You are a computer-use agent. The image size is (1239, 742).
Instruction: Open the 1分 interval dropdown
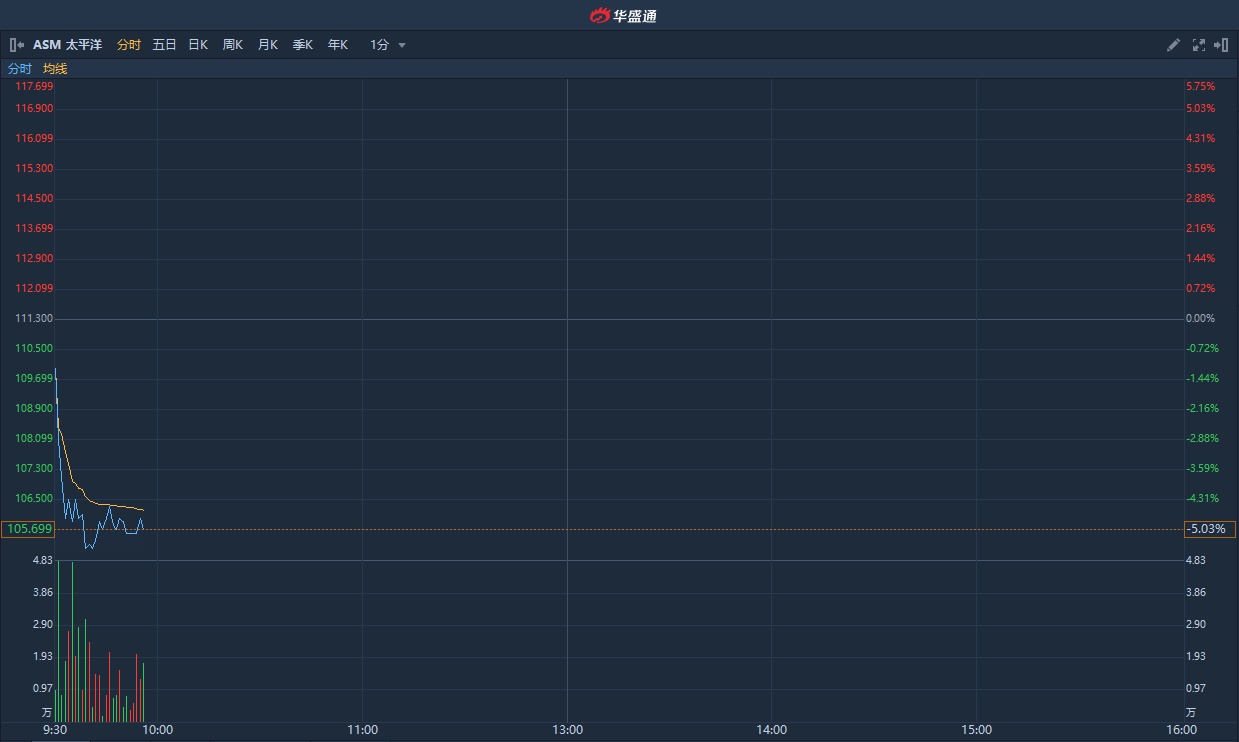388,45
